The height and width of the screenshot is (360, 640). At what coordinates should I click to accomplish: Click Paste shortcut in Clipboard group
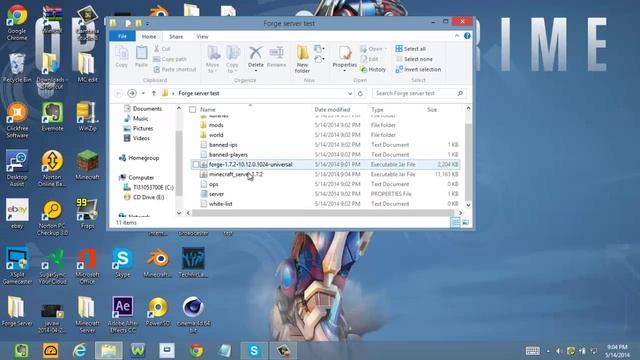click(x=175, y=70)
